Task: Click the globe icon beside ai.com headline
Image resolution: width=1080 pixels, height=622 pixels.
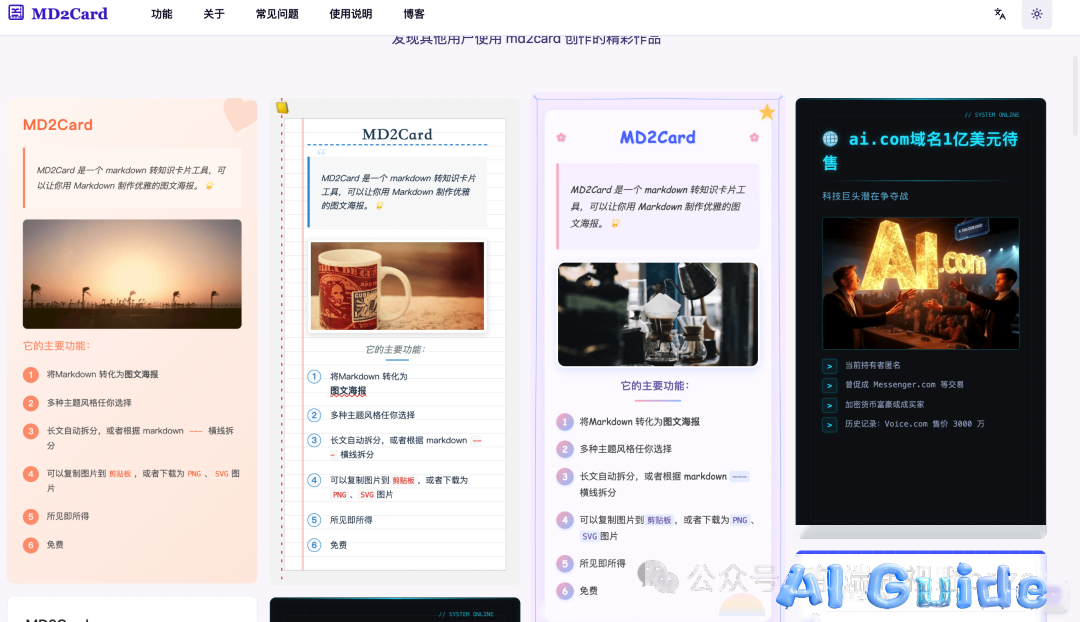Action: 830,139
